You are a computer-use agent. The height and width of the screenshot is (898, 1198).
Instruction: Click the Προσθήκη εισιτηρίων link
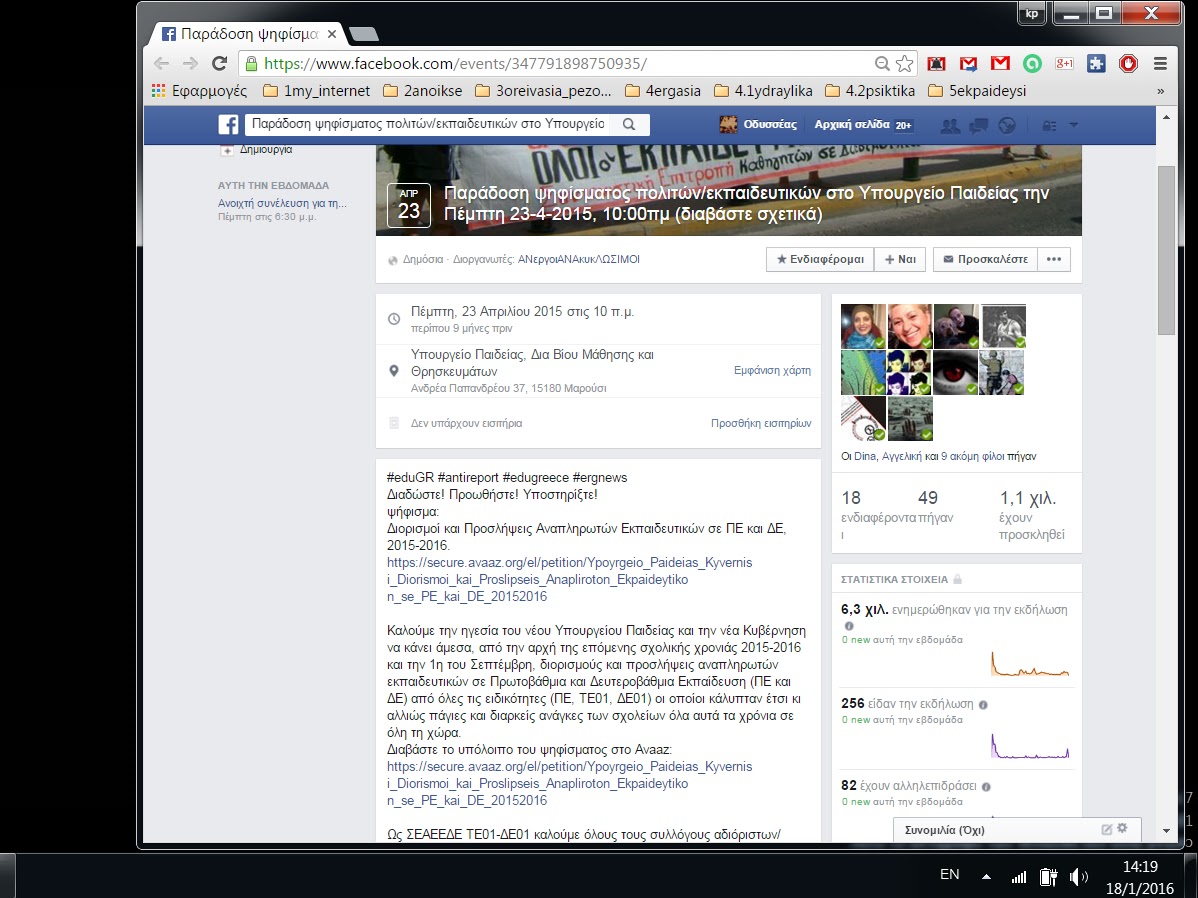point(761,423)
